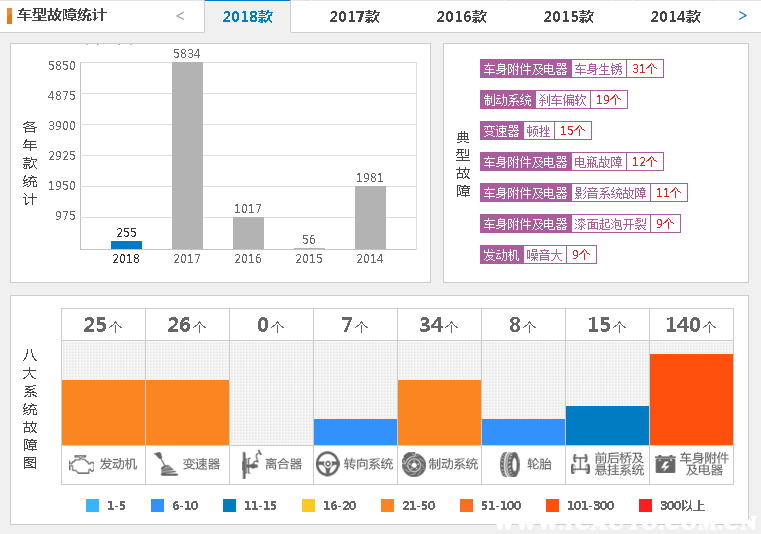Click the 2017 bar showing 5834
Viewport: 761px width, 534px height.
[187, 155]
